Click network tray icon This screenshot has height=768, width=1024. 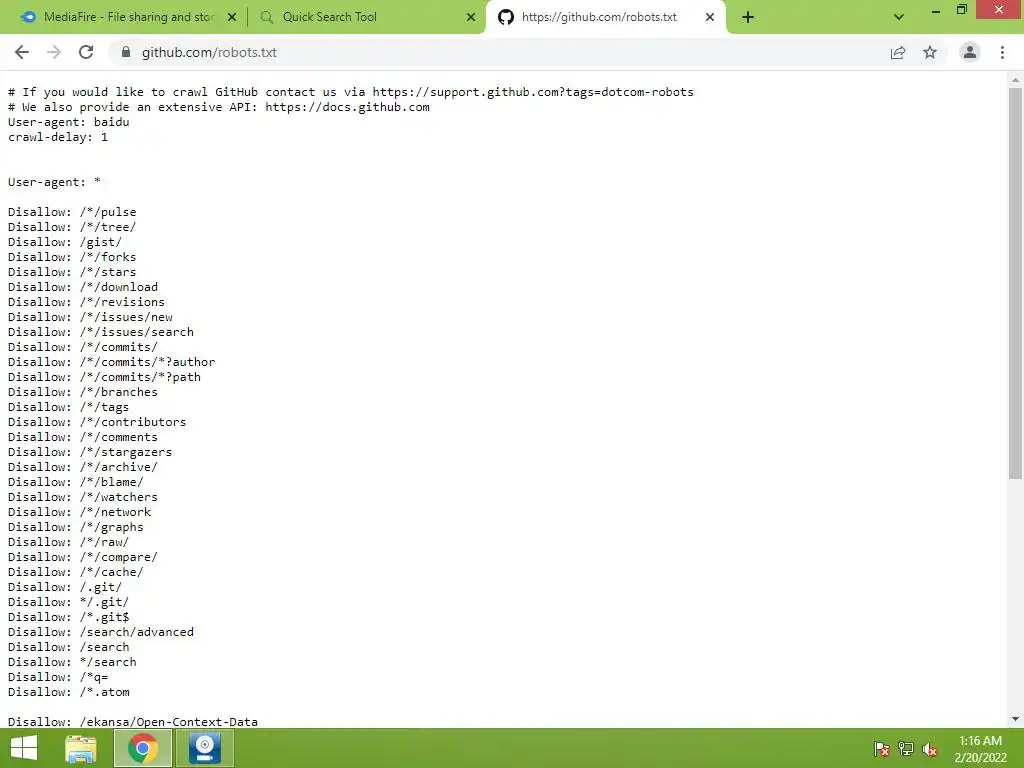pos(906,748)
